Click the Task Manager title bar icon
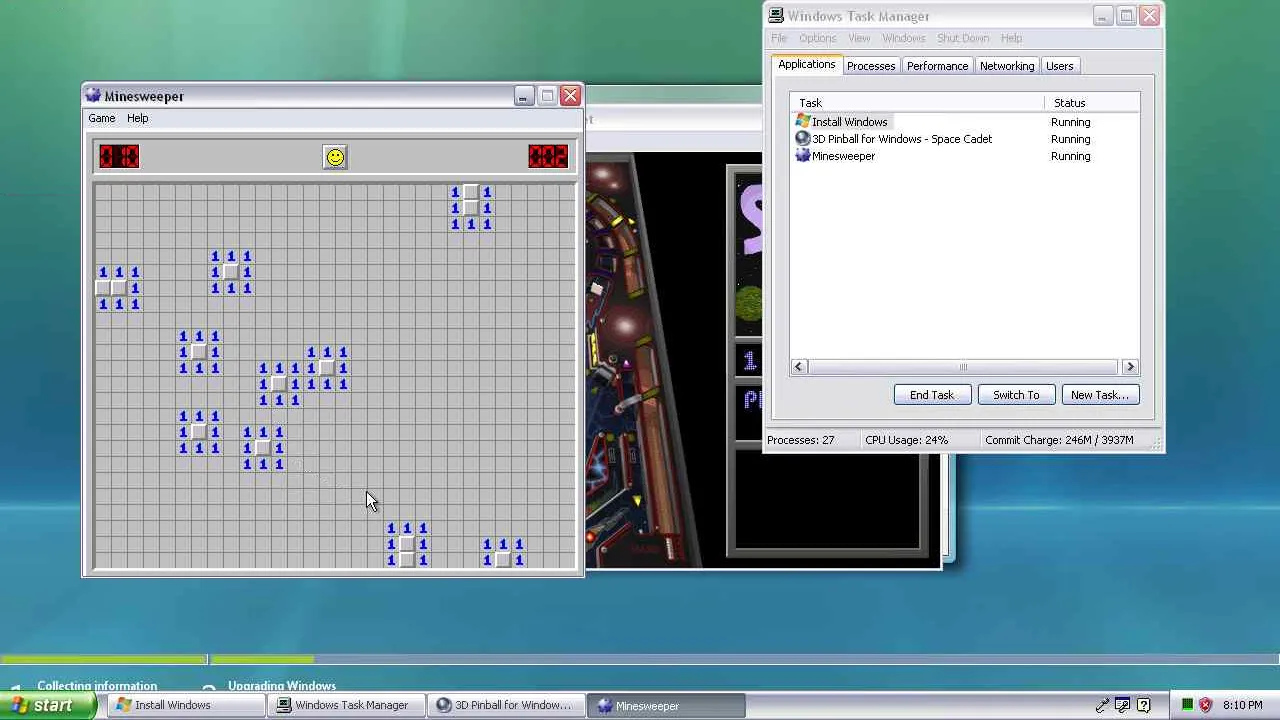 pos(775,16)
